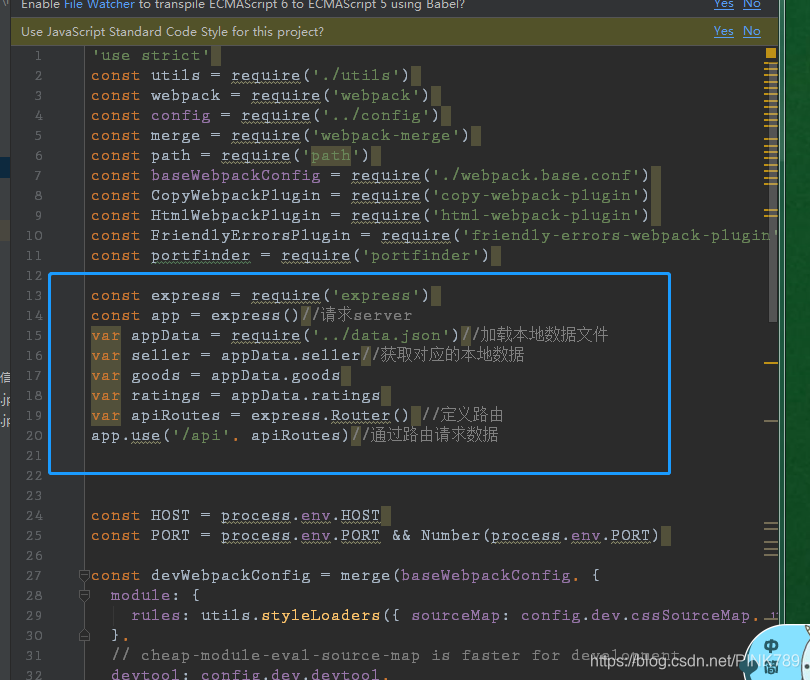Decline Standard Code Style by clicking No
The height and width of the screenshot is (680, 810).
[751, 31]
